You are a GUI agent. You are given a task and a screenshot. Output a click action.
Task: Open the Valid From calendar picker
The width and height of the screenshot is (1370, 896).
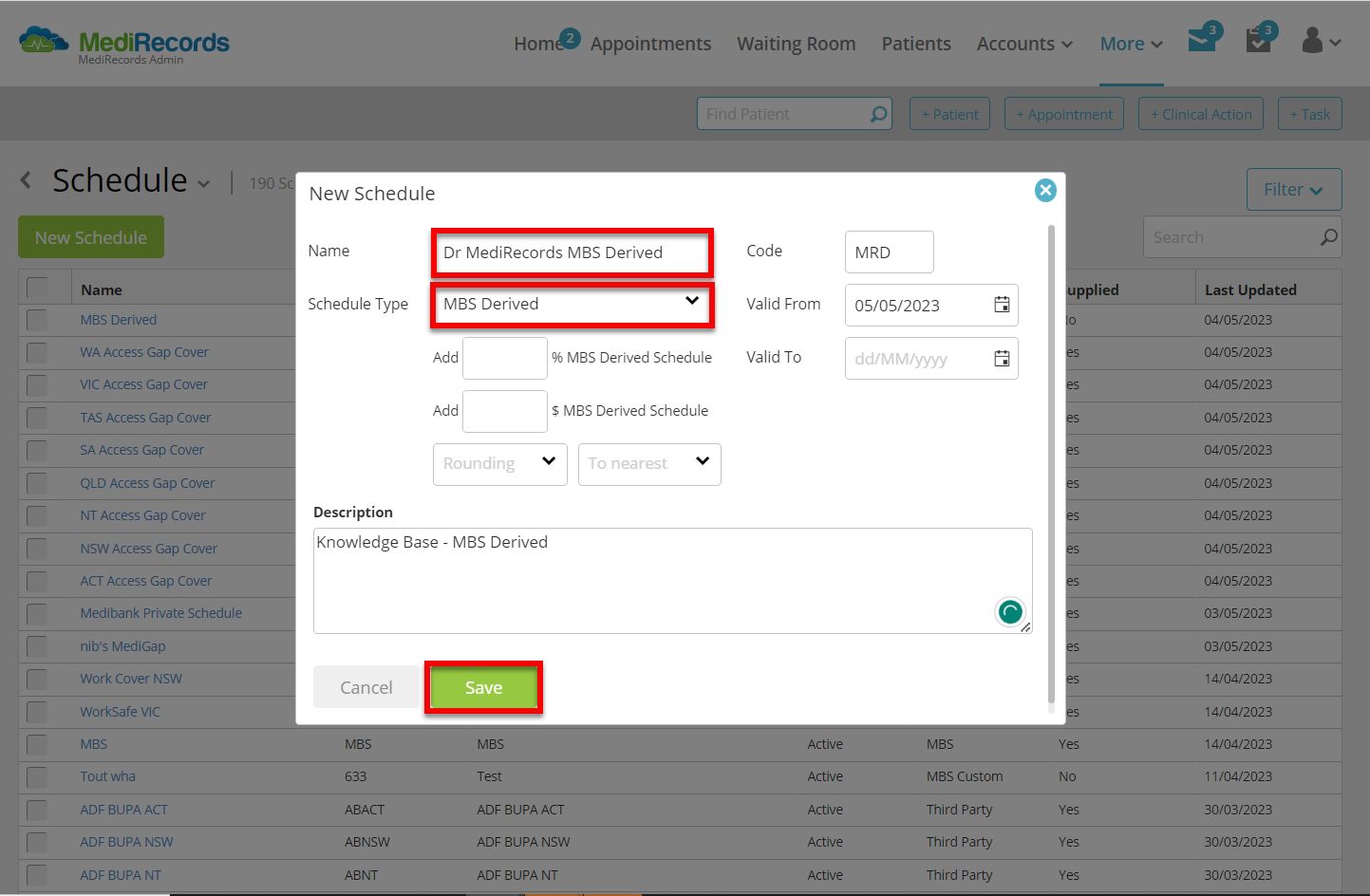point(1002,305)
